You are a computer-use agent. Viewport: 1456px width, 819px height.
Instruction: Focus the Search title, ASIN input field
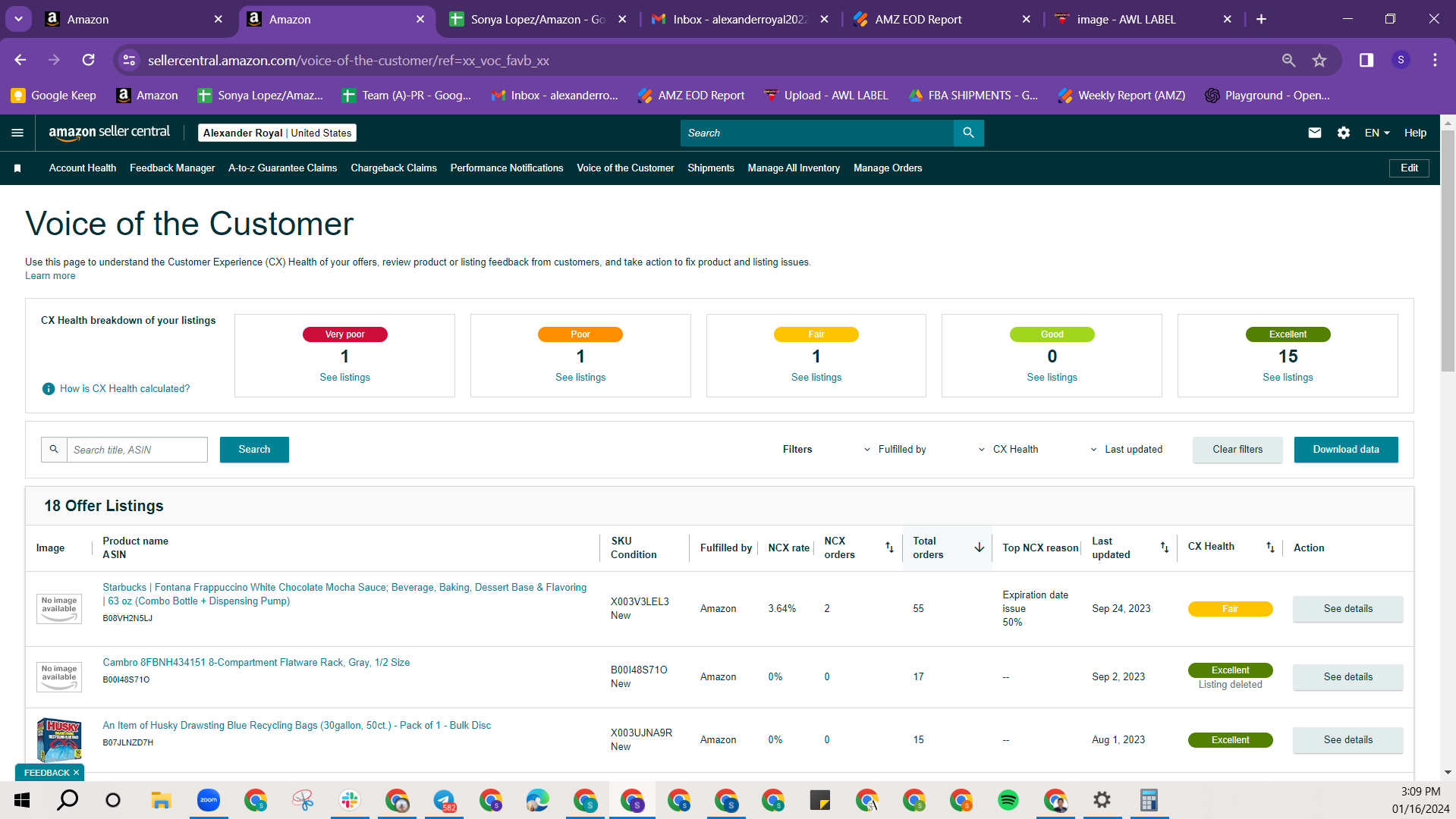pos(137,450)
